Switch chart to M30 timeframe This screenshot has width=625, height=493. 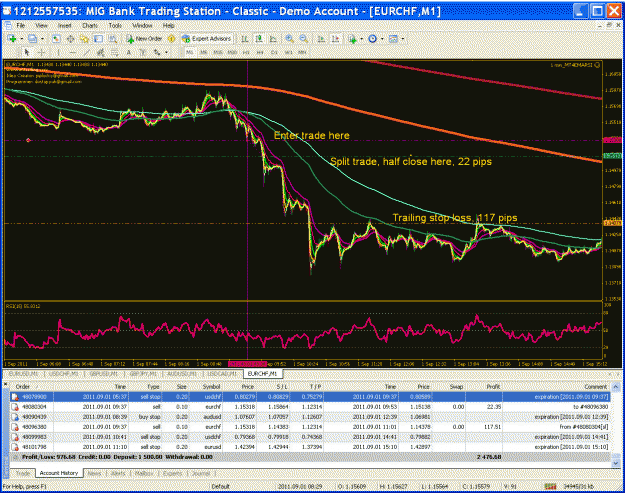coord(232,52)
